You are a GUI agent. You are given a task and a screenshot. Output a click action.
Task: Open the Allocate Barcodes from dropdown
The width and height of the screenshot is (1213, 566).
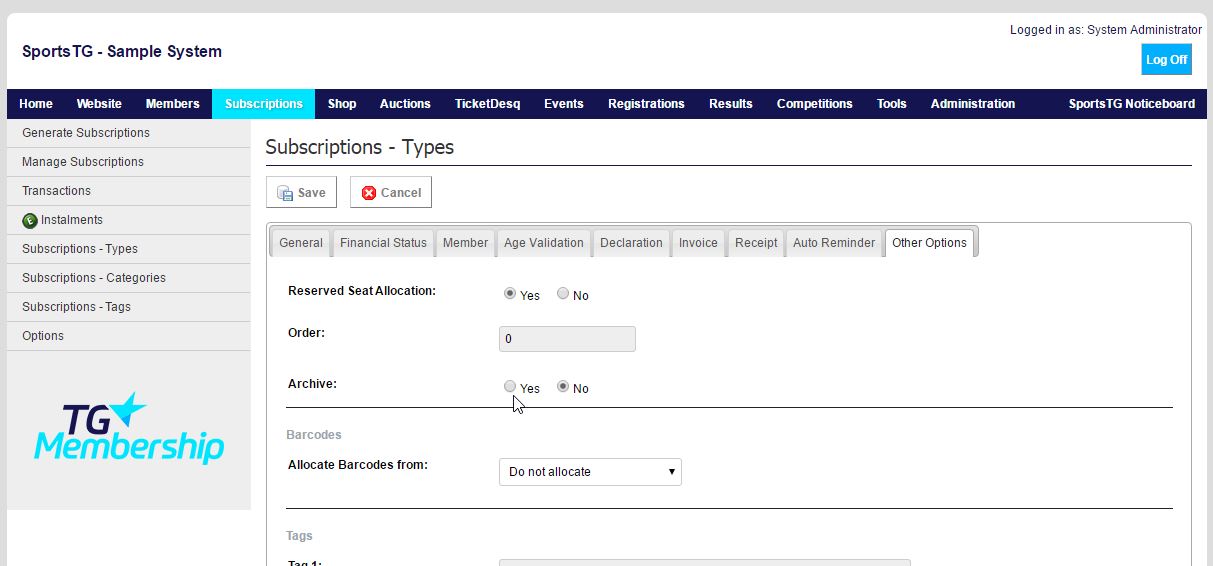[590, 472]
